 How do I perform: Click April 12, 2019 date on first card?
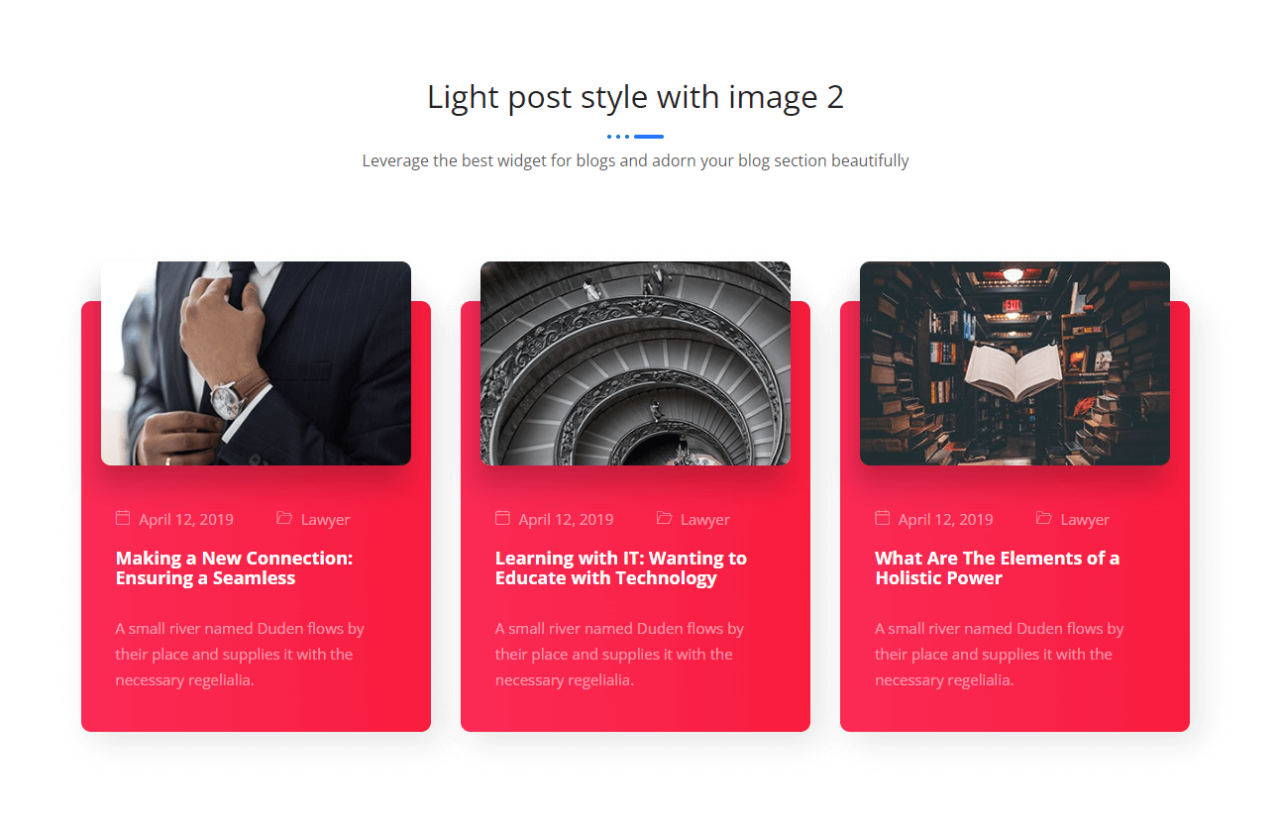coord(186,520)
